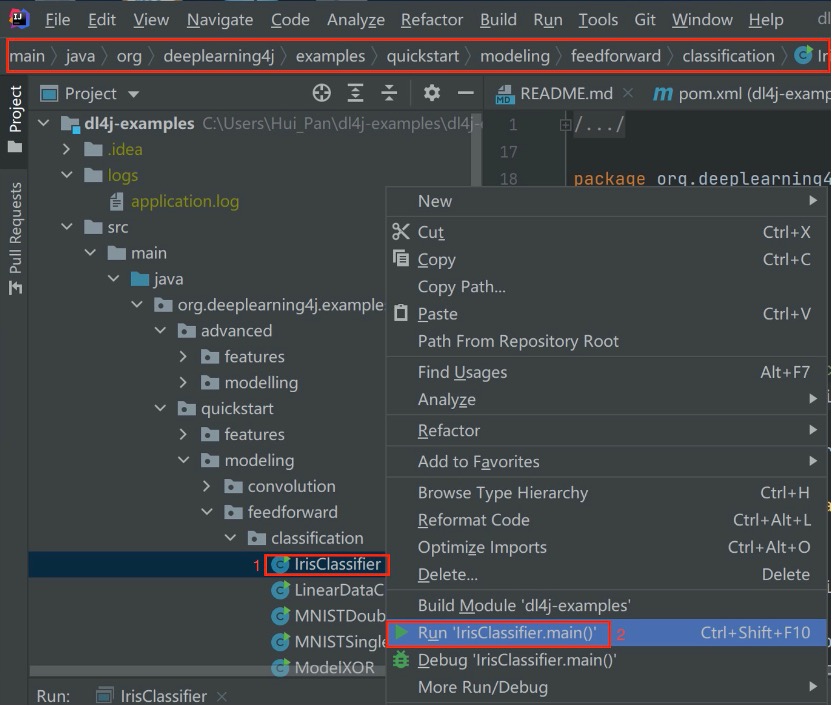Open the Git menu
This screenshot has width=832, height=706.
[645, 20]
